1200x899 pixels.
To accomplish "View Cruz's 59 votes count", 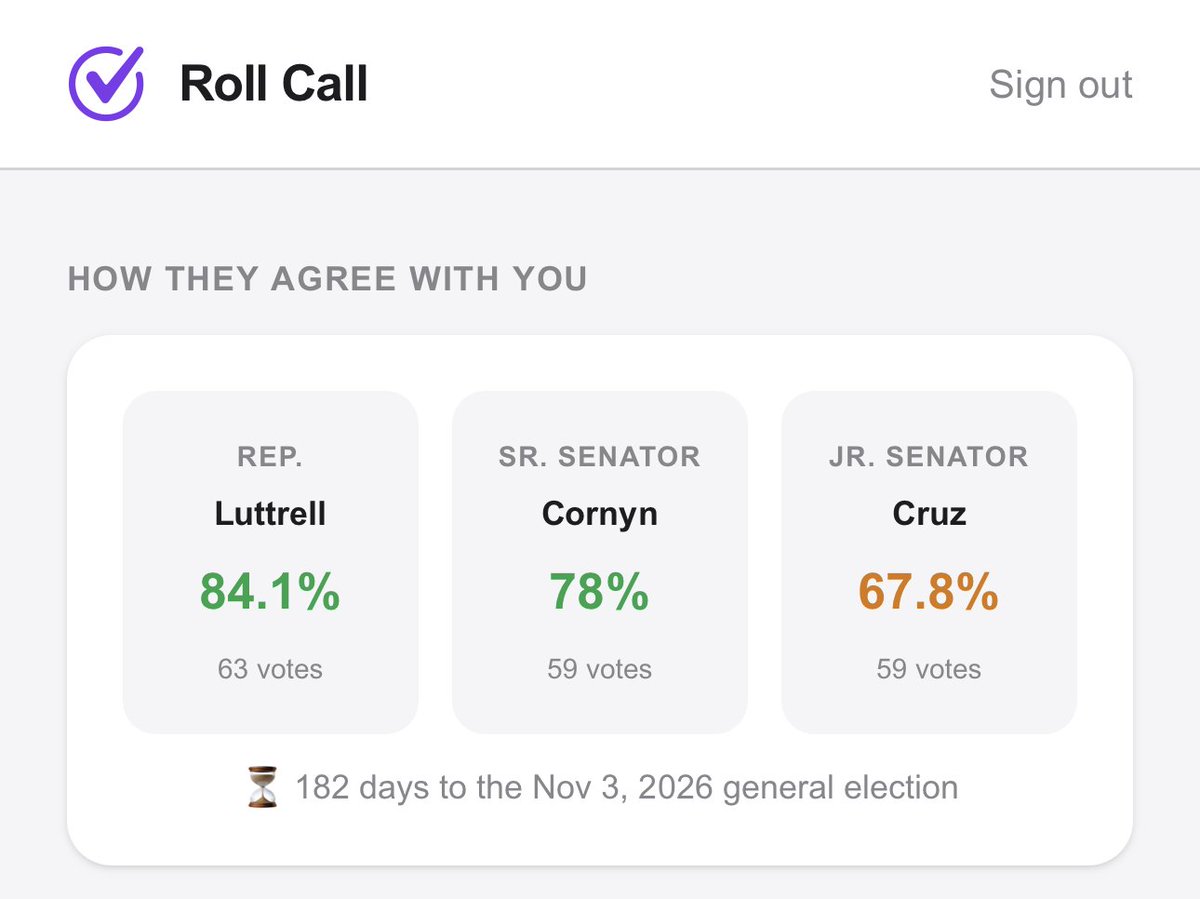I will point(929,669).
